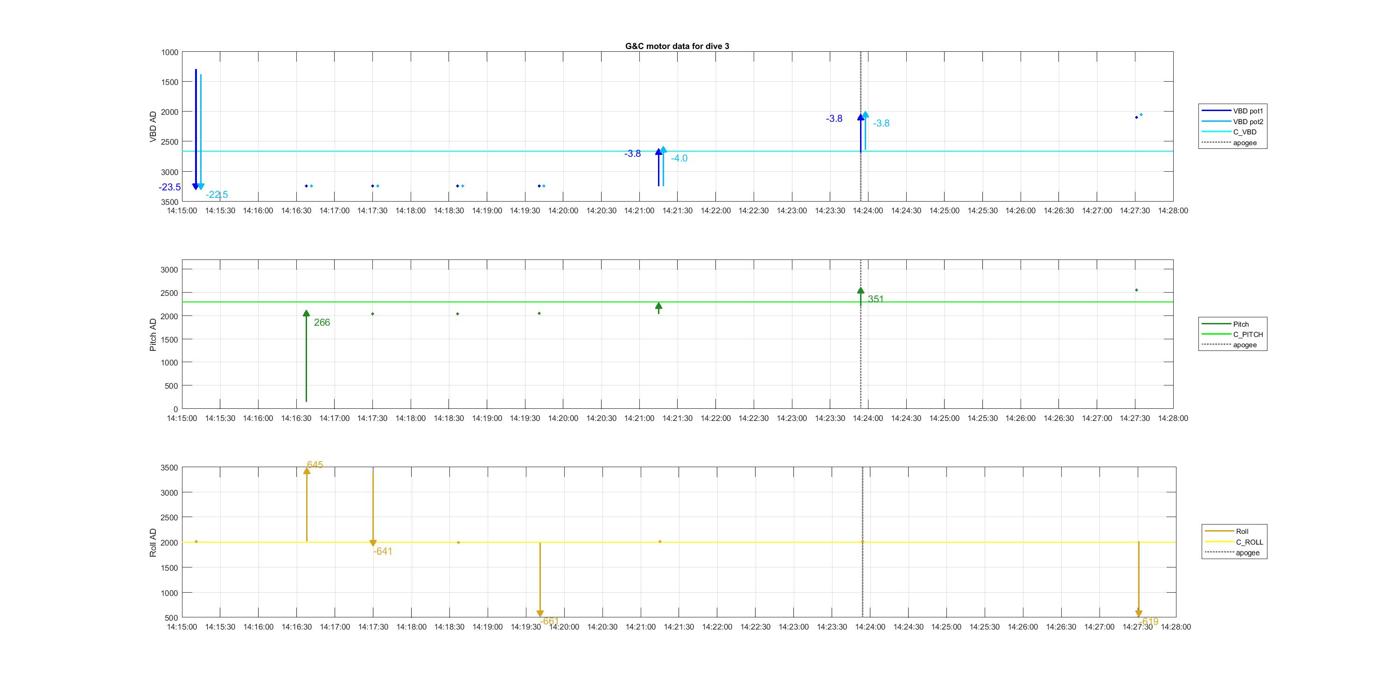Click the 3000 y-tick on Pitch AD axis
The image size is (1400, 693).
169,270
